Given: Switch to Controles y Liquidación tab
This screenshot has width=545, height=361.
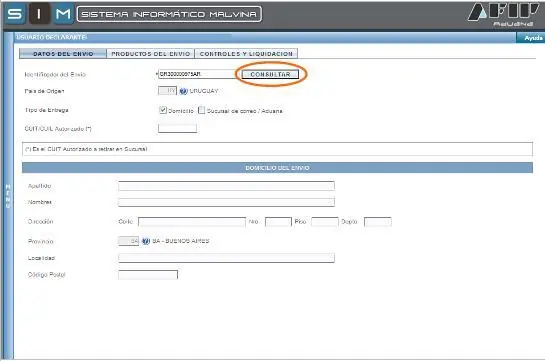Looking at the screenshot, I should (246, 54).
